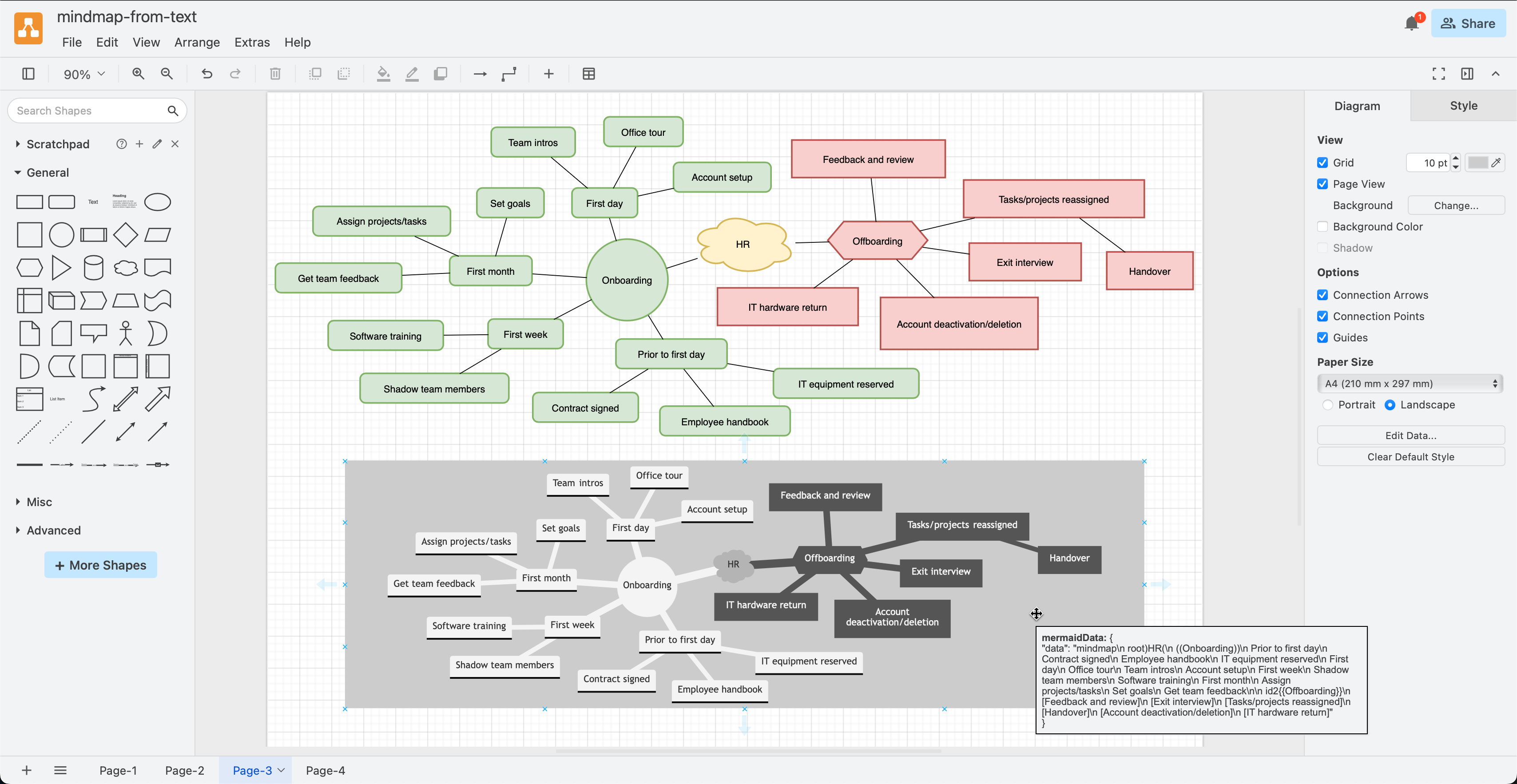Switch to the Style tab

(x=1464, y=105)
